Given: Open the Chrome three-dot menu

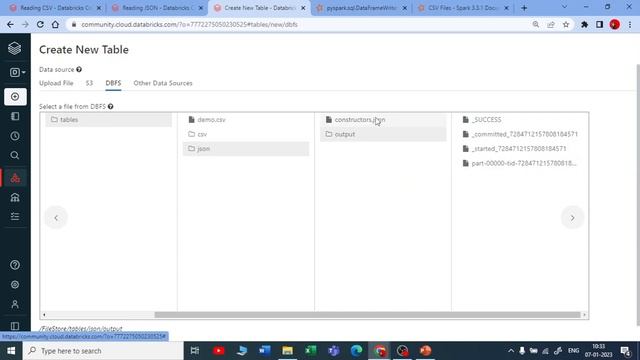Looking at the screenshot, I should coord(630,24).
